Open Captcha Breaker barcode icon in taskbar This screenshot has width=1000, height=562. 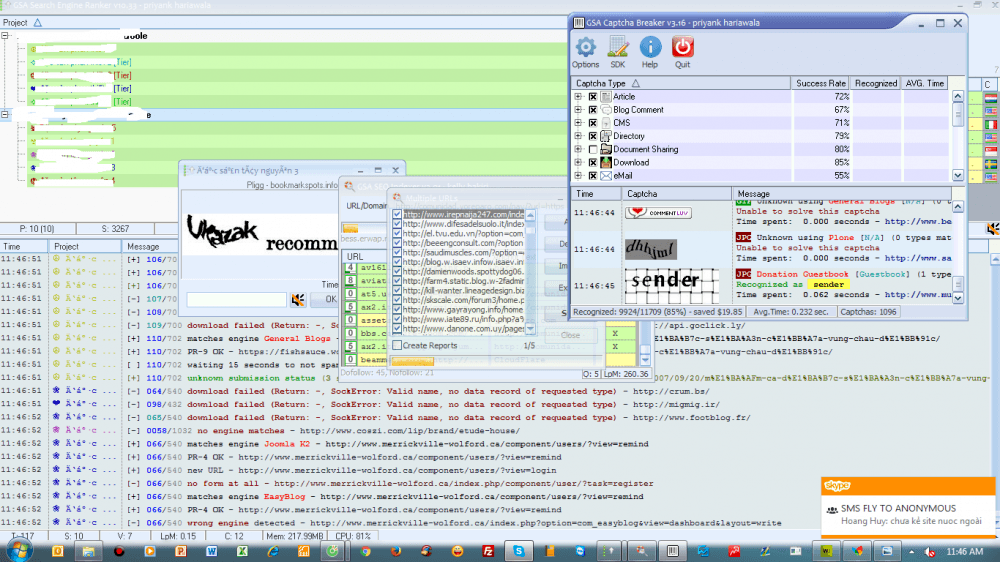click(x=673, y=551)
